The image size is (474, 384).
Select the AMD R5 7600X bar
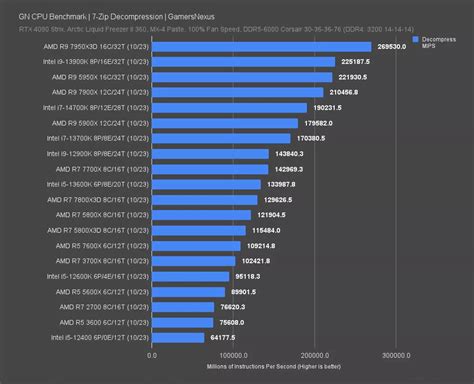click(196, 246)
